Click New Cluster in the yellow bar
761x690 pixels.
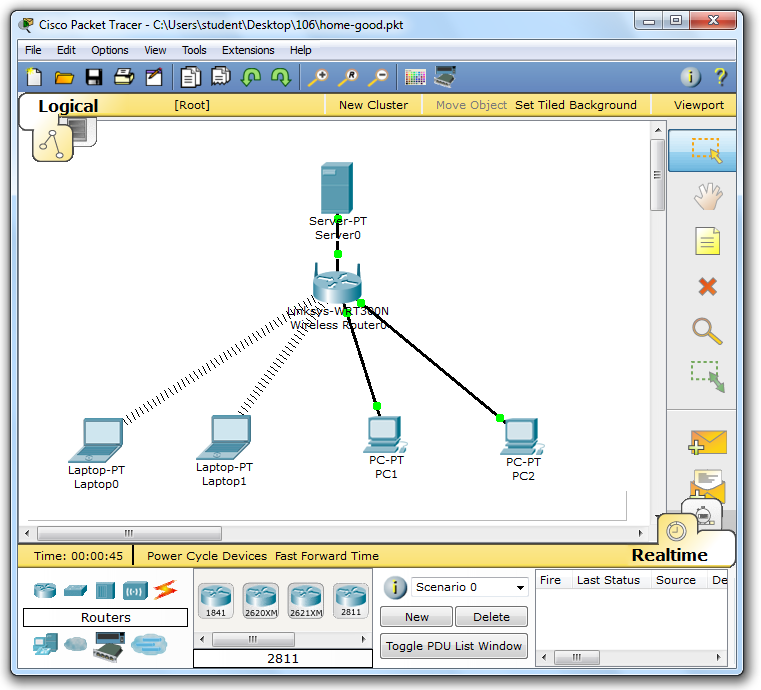coord(373,105)
